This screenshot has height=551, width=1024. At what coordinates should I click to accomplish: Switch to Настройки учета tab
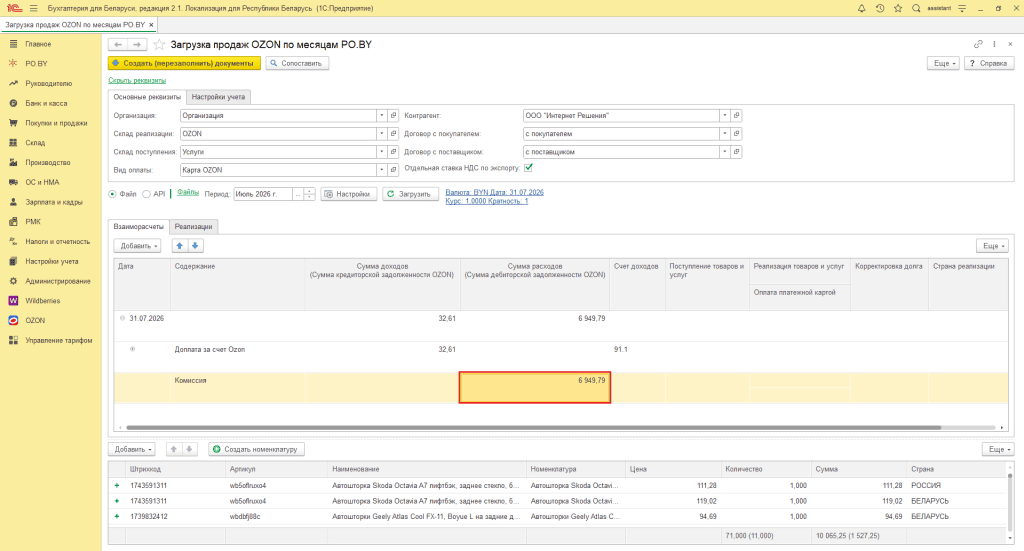(x=218, y=97)
